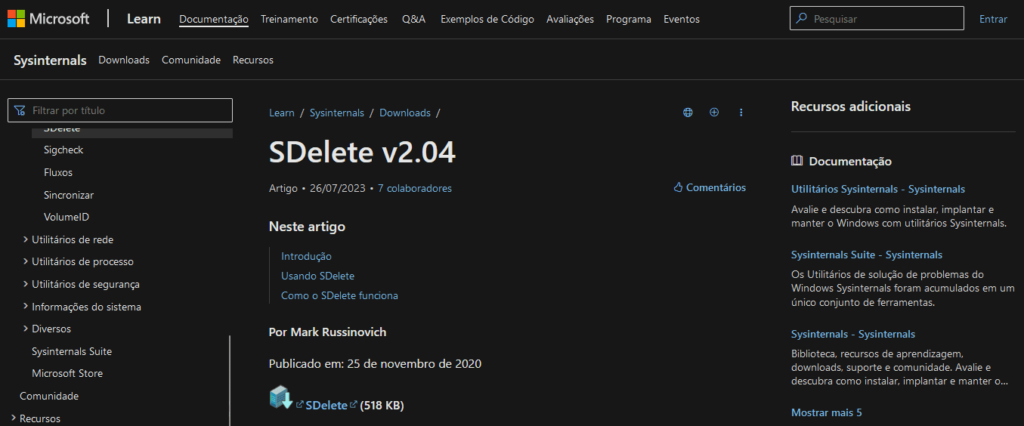
Task: Click external link icon before SDelete
Action: click(x=300, y=405)
